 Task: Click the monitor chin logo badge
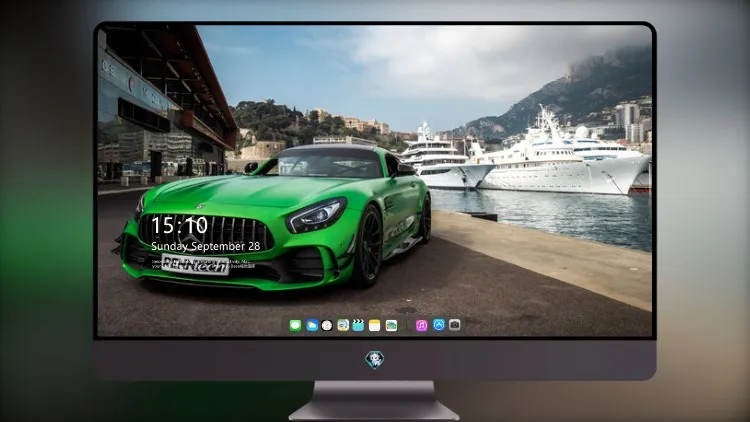[375, 360]
